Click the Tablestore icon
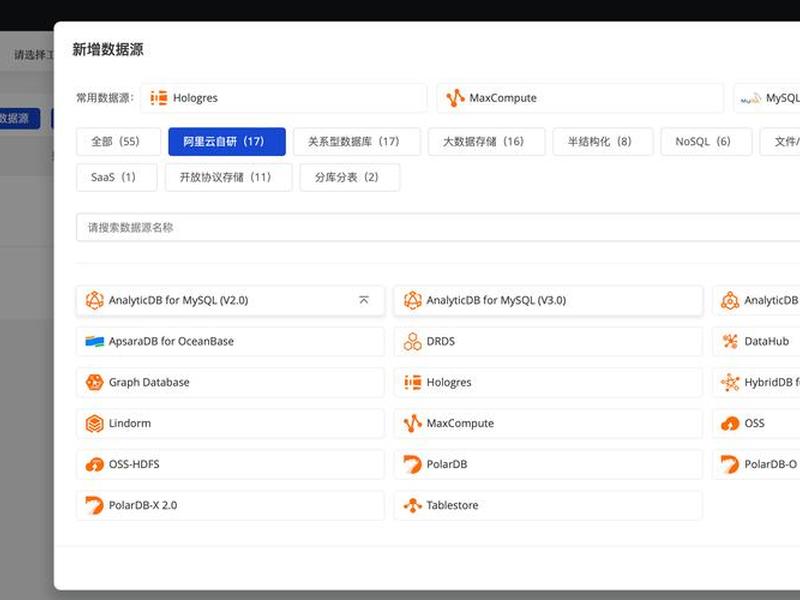 click(413, 505)
